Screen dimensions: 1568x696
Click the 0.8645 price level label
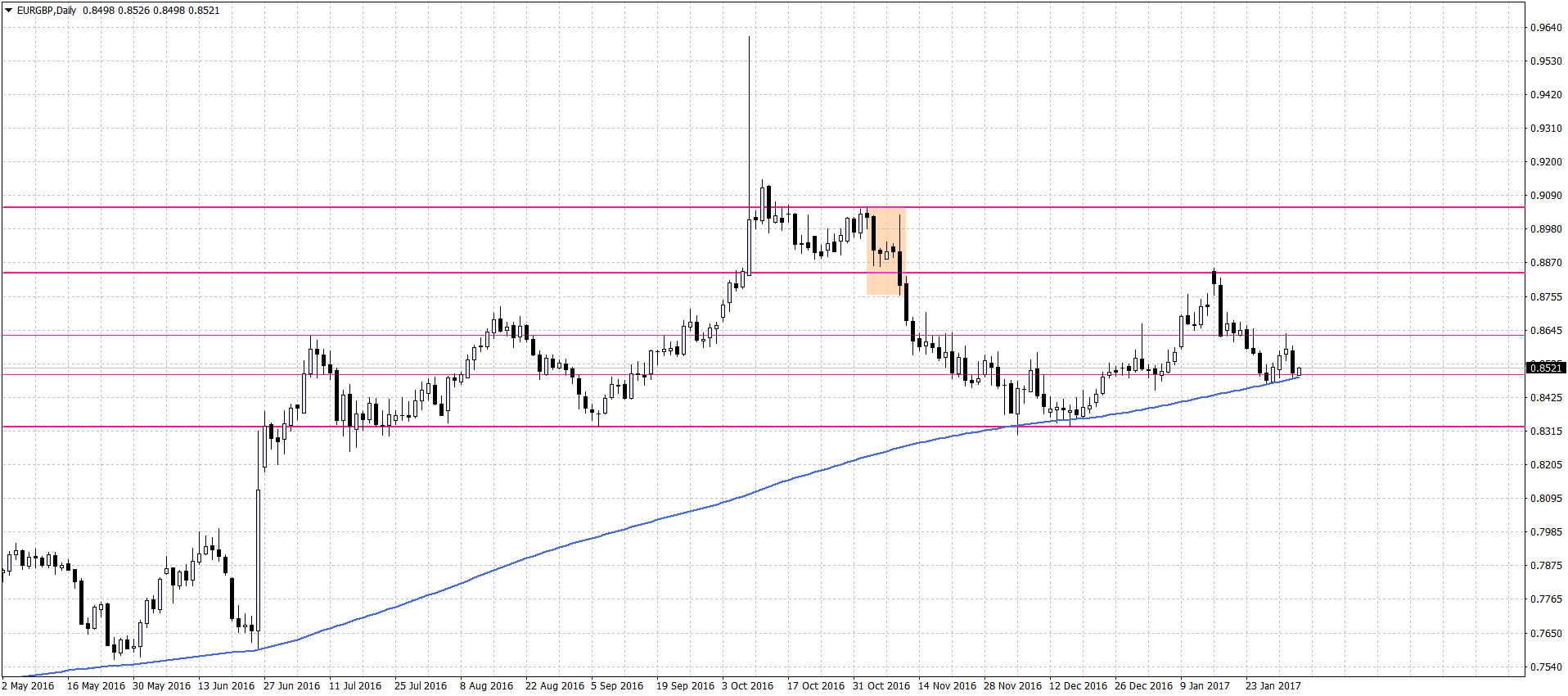coord(1546,331)
